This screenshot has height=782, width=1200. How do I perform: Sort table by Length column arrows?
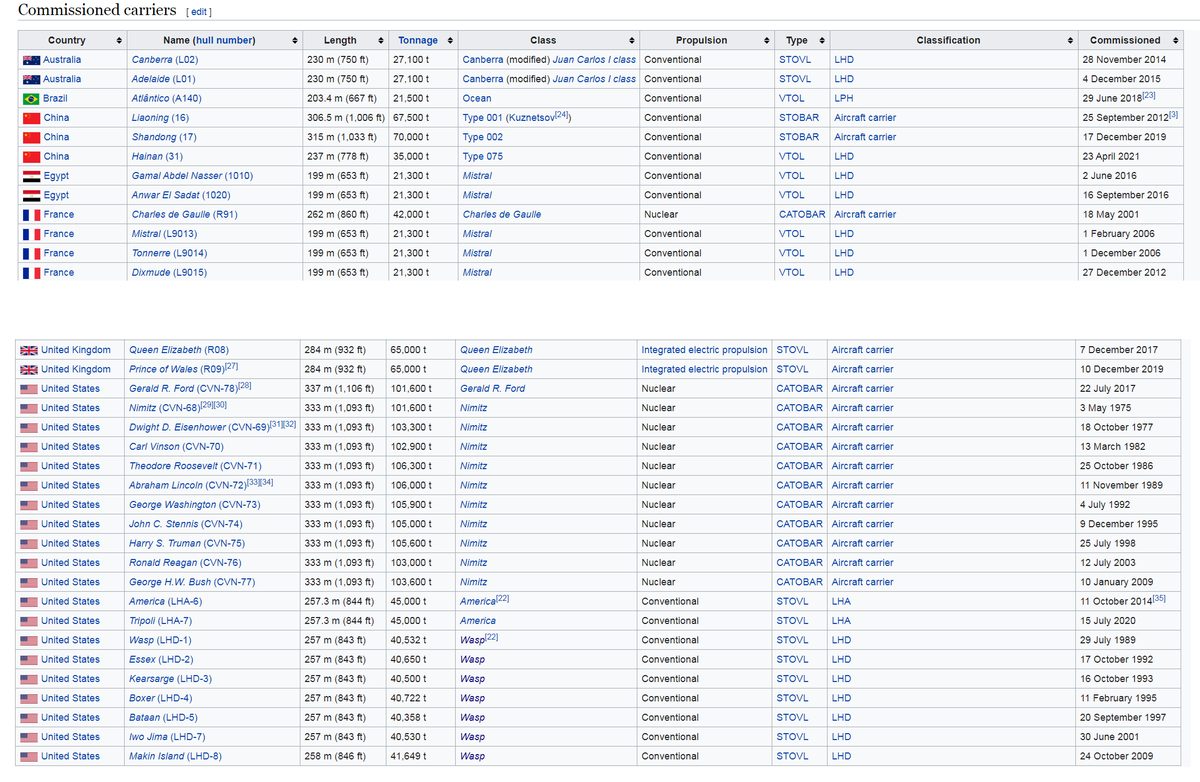click(381, 40)
